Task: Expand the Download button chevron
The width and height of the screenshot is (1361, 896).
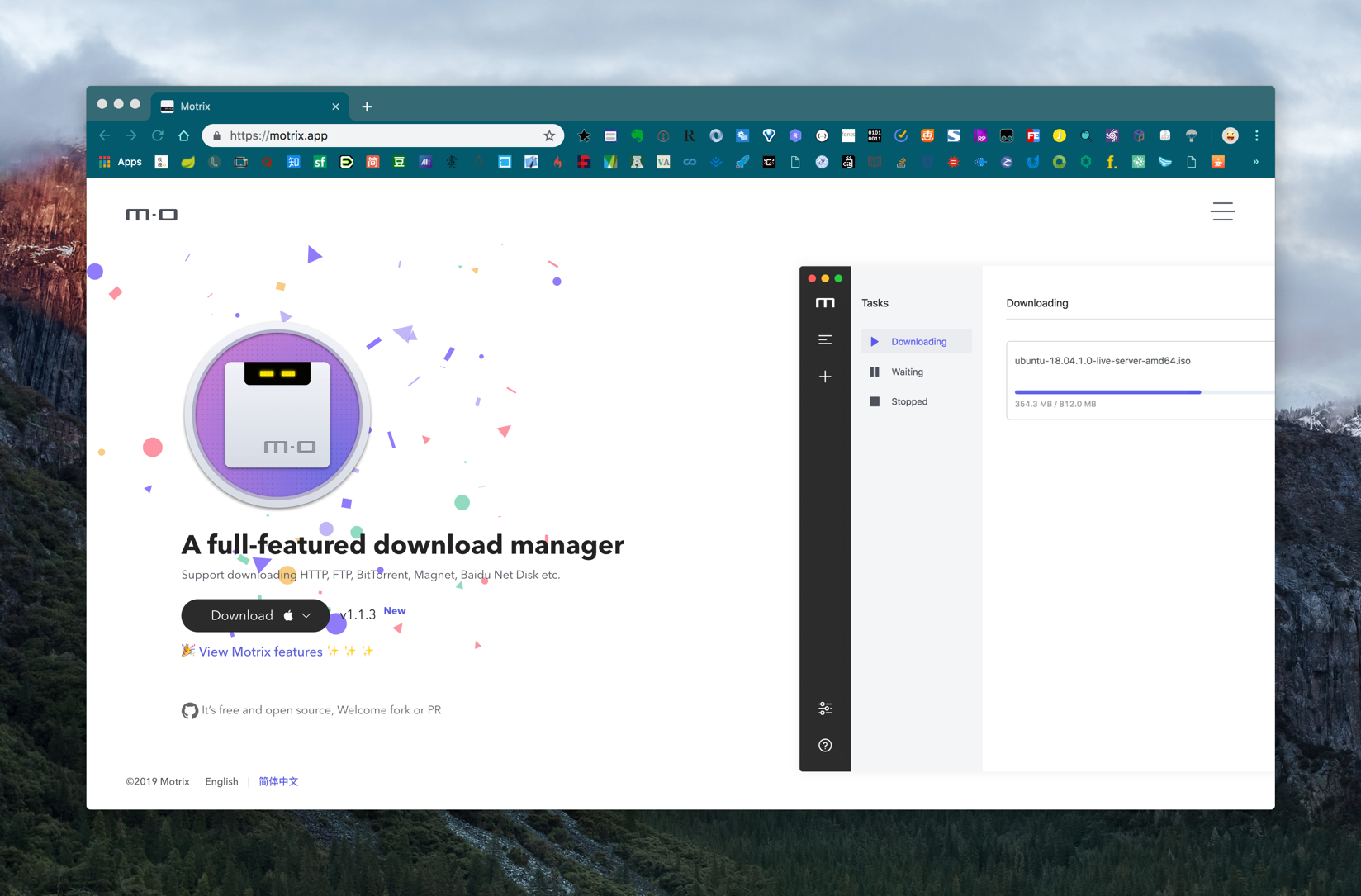Action: coord(306,615)
